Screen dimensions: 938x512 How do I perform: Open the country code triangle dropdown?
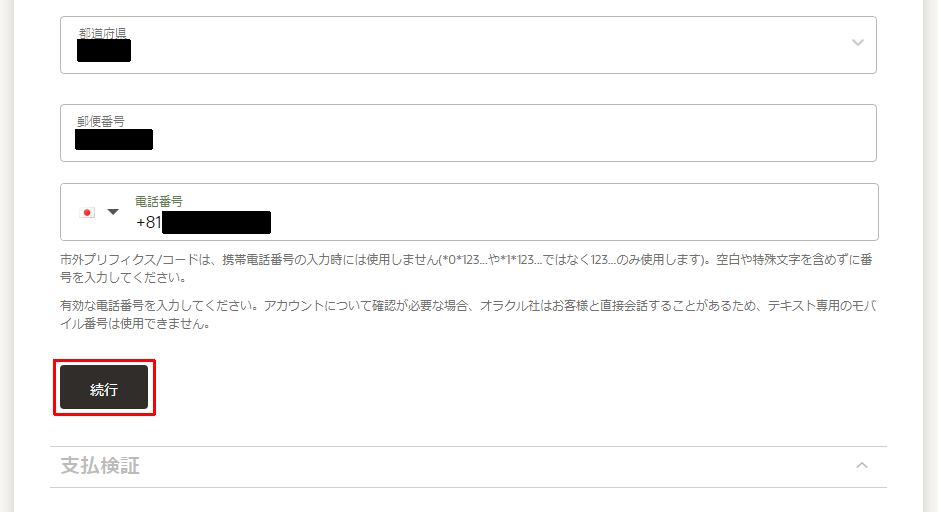tap(113, 212)
